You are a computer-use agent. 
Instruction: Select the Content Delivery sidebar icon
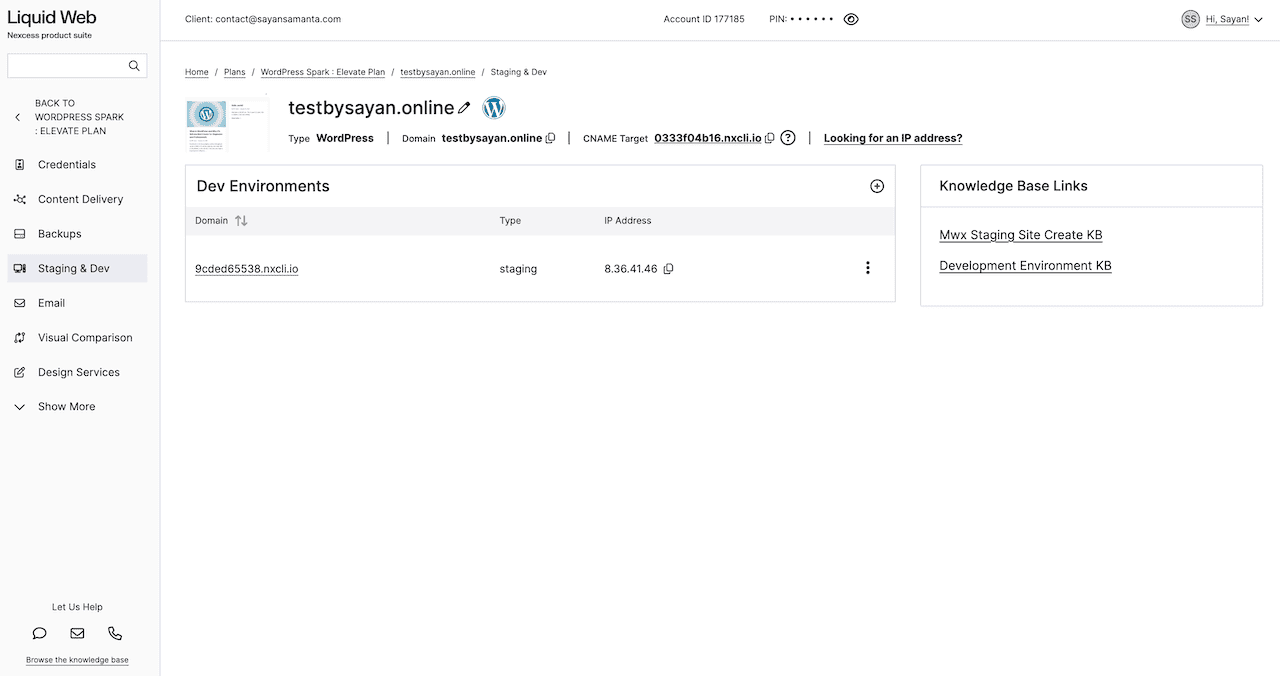[18, 199]
